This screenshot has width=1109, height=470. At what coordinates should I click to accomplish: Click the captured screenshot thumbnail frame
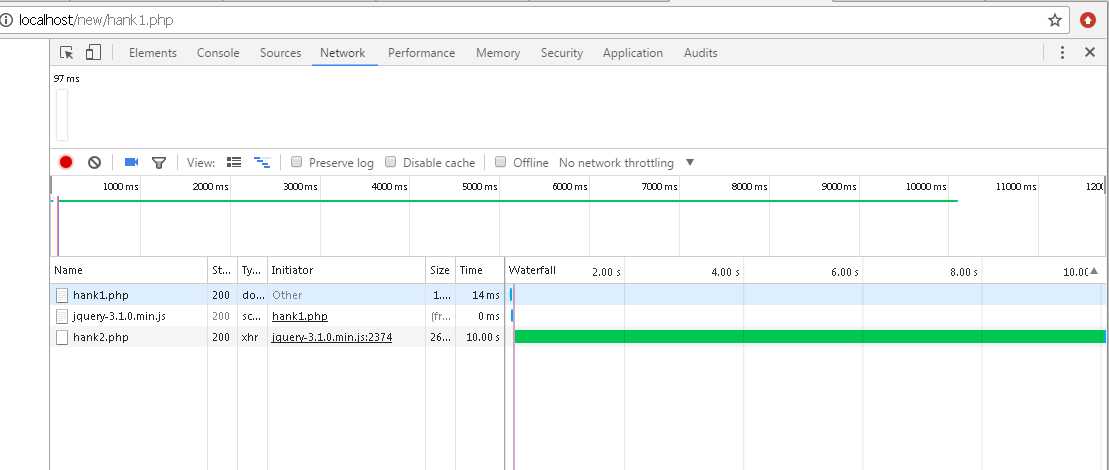click(62, 114)
